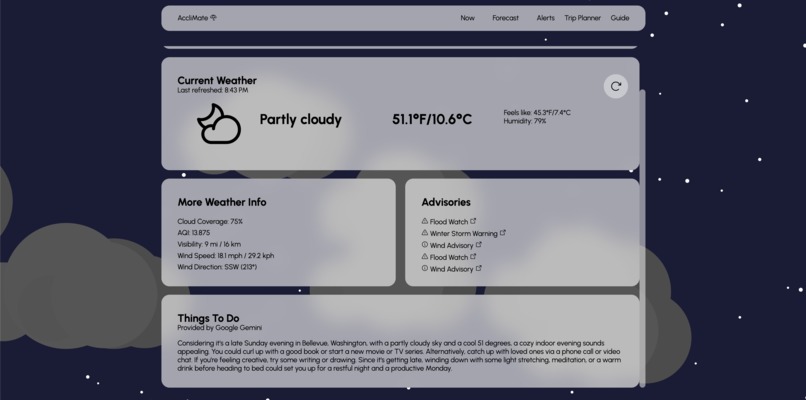The height and width of the screenshot is (400, 806).
Task: Go to the Forecast page
Action: click(x=505, y=18)
